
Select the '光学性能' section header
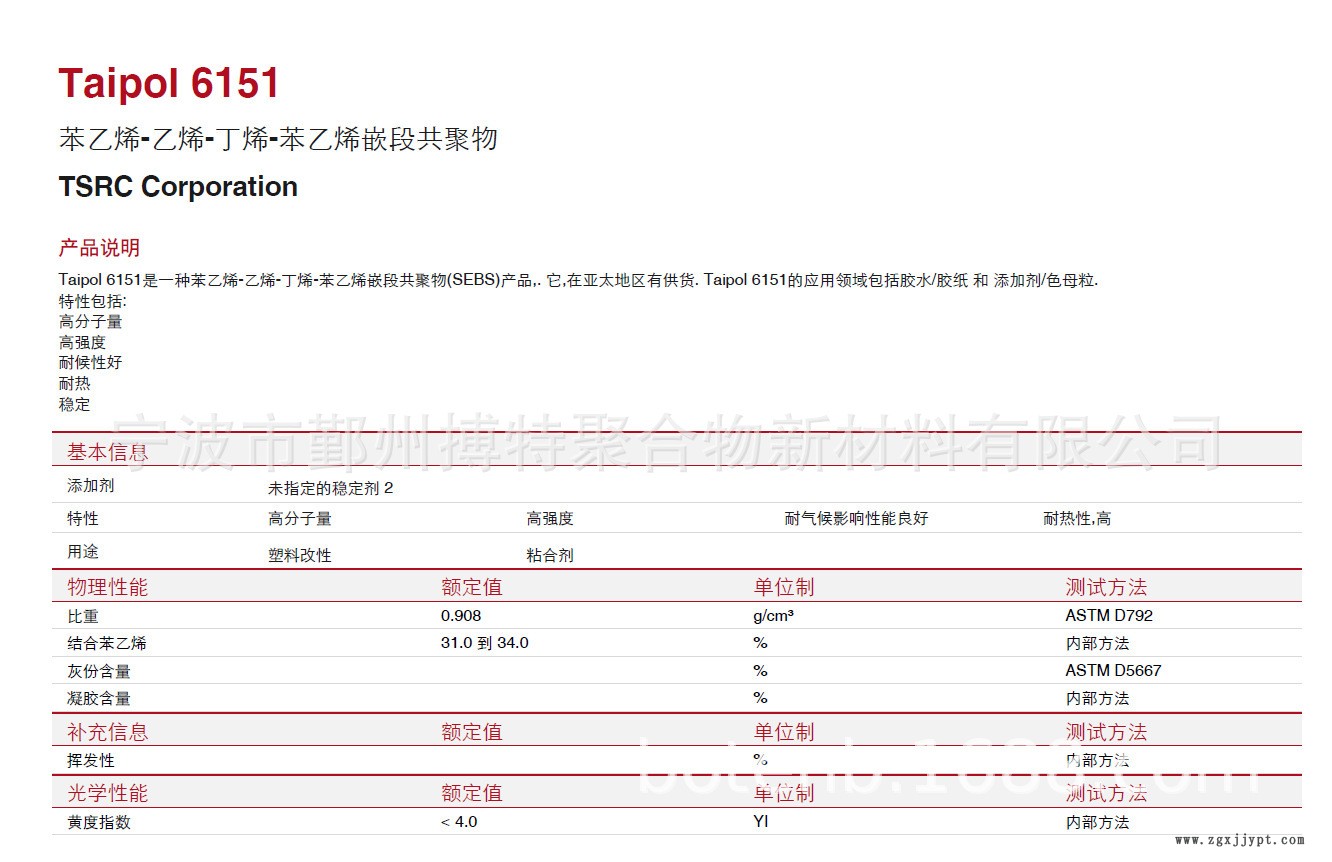107,793
